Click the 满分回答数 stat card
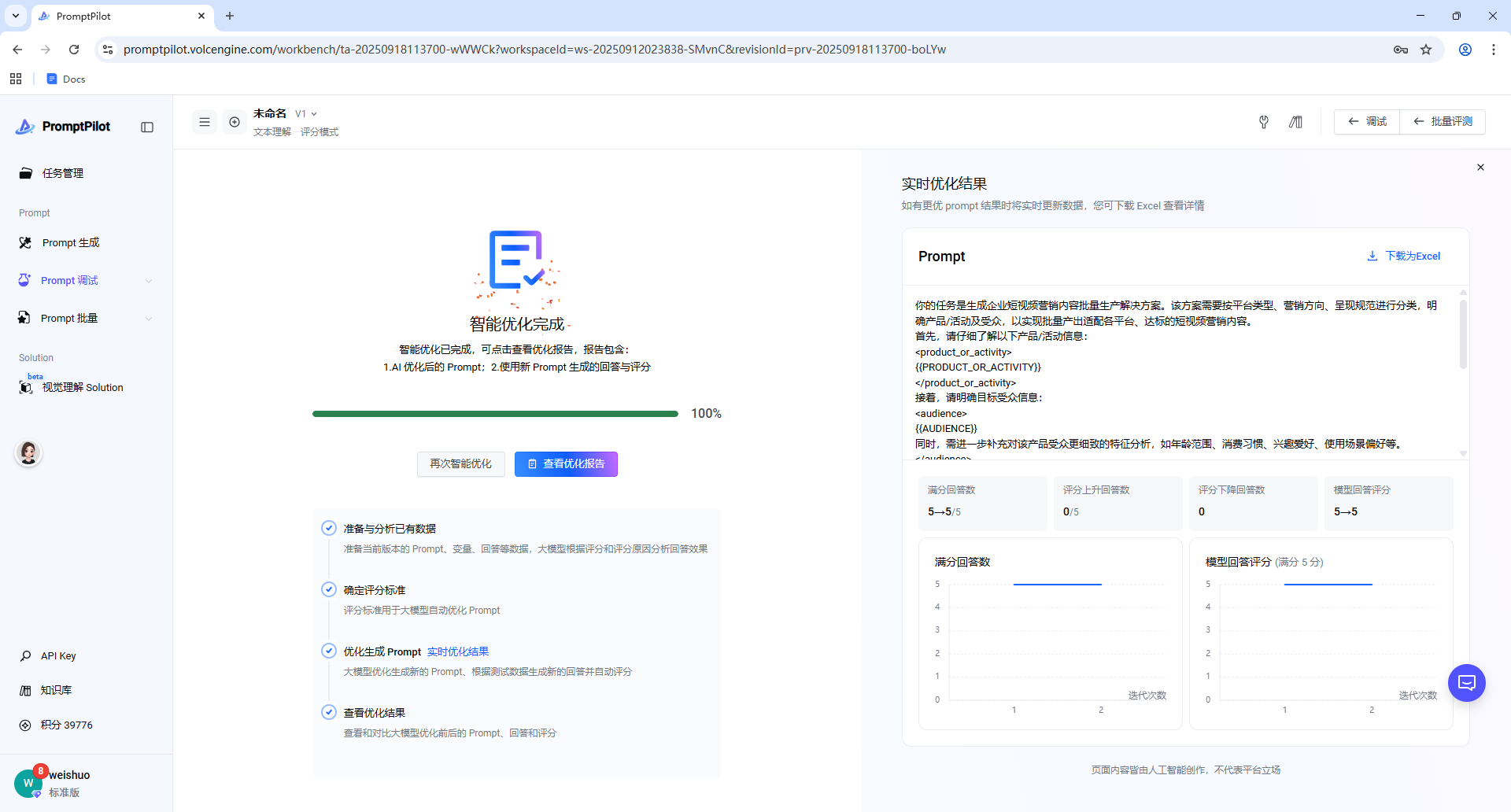The width and height of the screenshot is (1511, 812). [982, 503]
